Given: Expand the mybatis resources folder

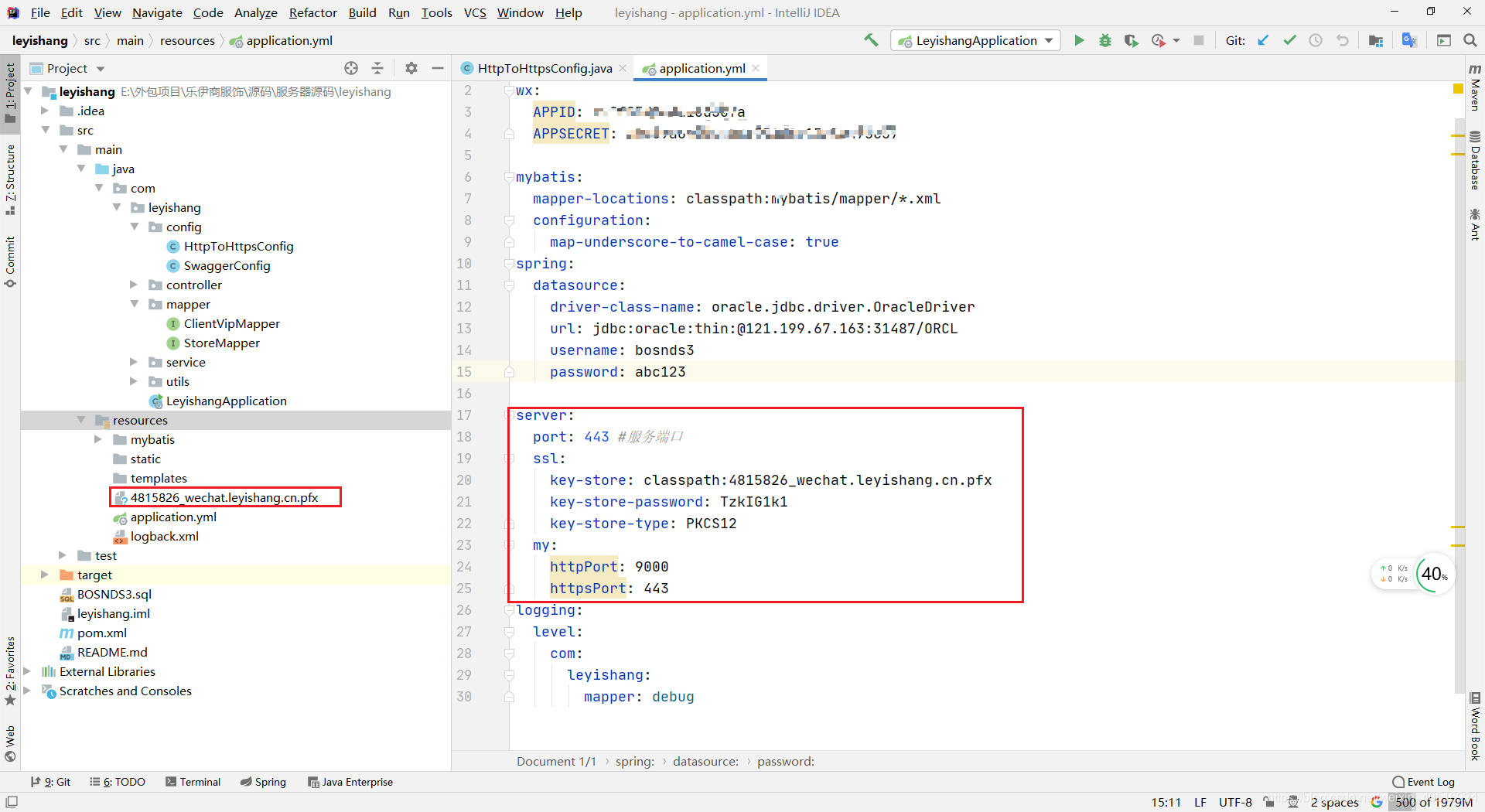Looking at the screenshot, I should (98, 439).
